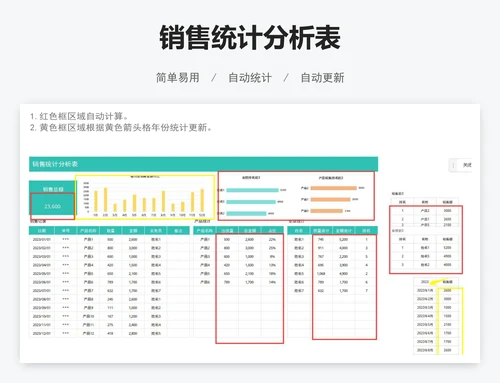
Task: Click the 排名 header of the salesperson statistics table
Action: pos(366,231)
